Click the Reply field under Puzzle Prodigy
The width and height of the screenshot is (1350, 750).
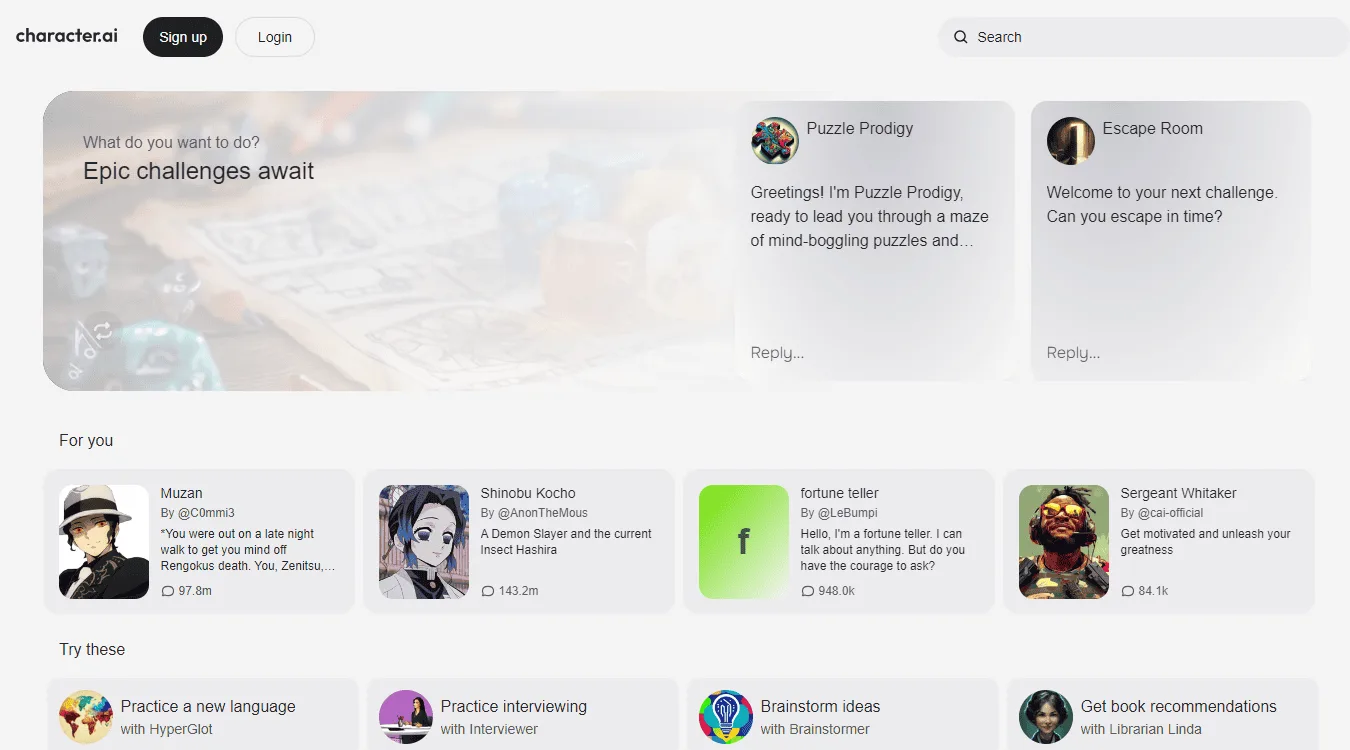coord(875,352)
